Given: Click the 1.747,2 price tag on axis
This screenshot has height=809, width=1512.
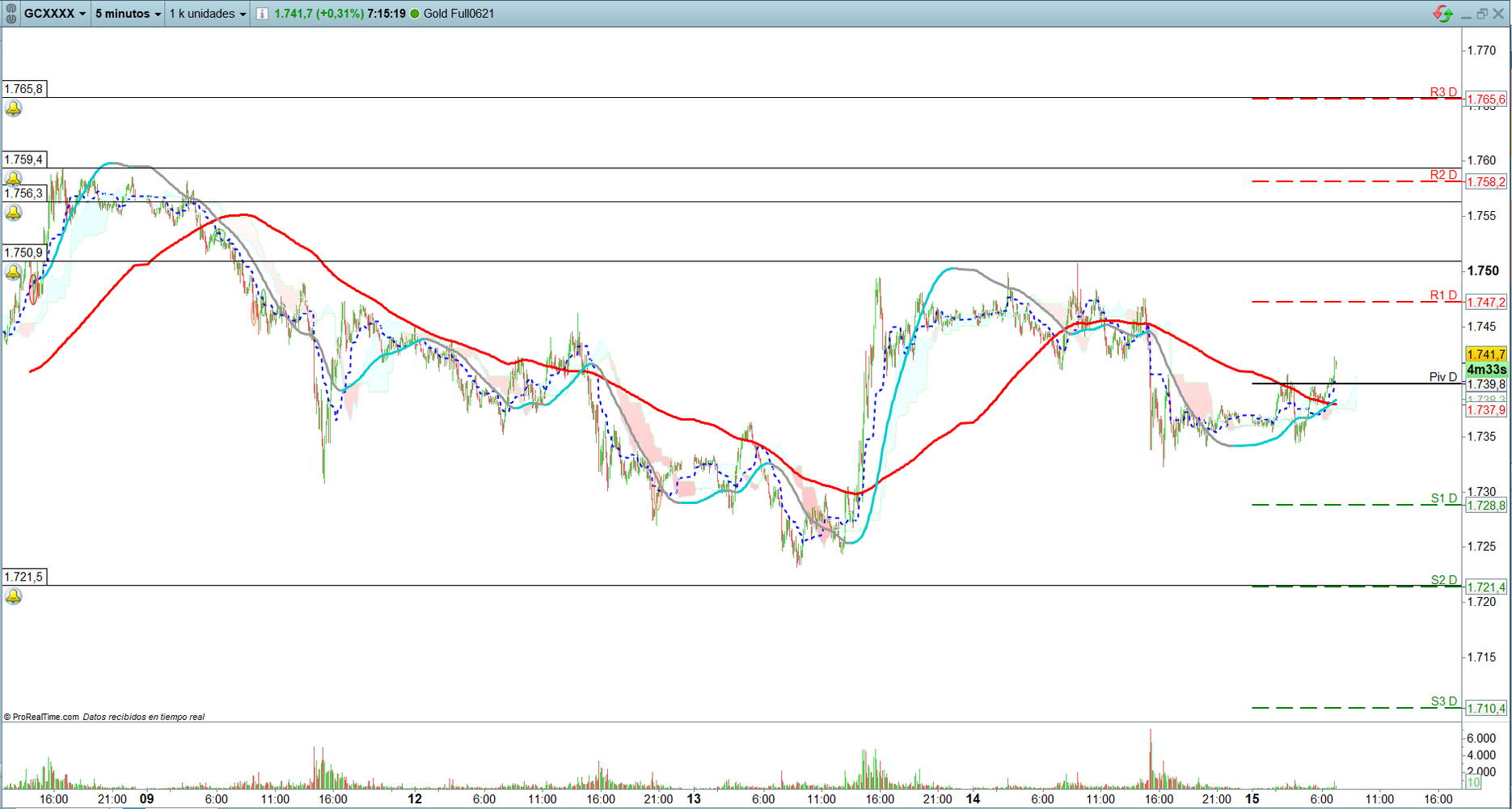Looking at the screenshot, I should [x=1486, y=303].
